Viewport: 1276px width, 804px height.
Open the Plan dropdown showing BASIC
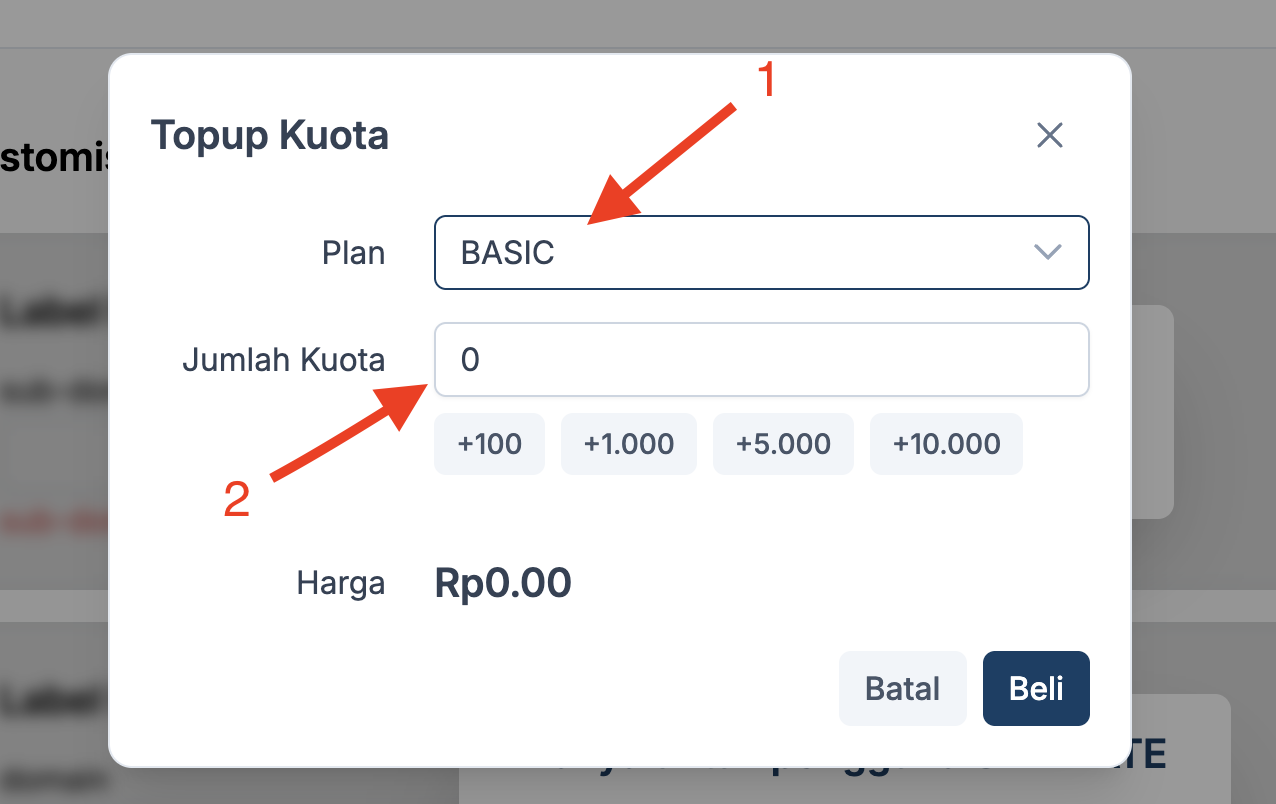[740, 253]
